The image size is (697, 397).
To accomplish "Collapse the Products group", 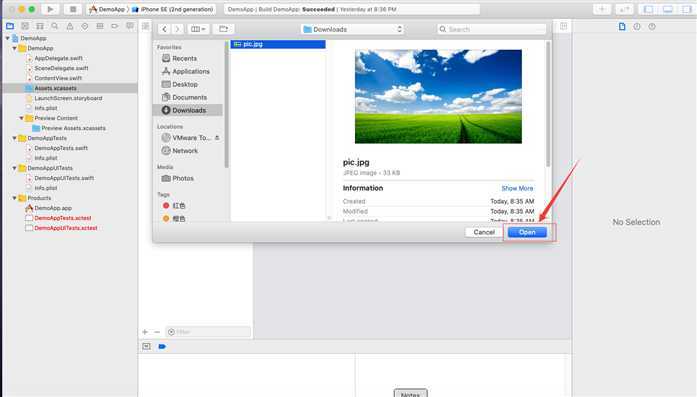I will (x=15, y=198).
